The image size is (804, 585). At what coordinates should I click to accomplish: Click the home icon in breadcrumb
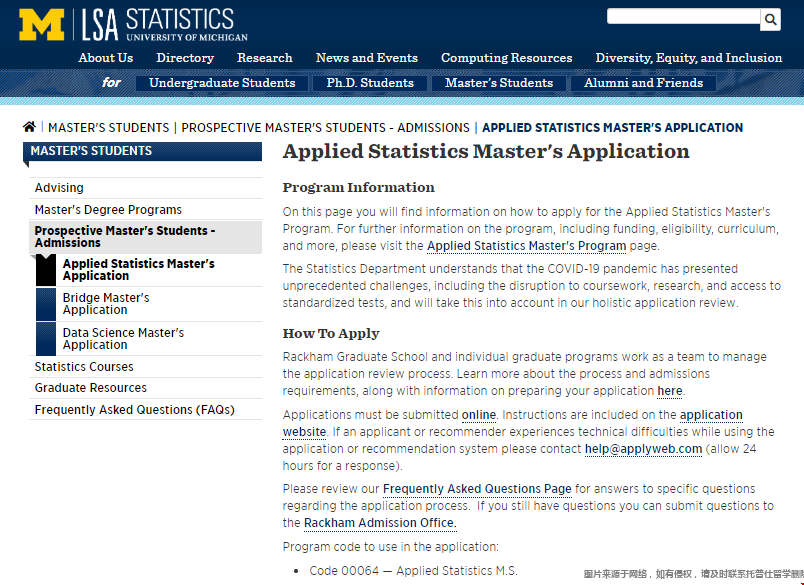29,127
